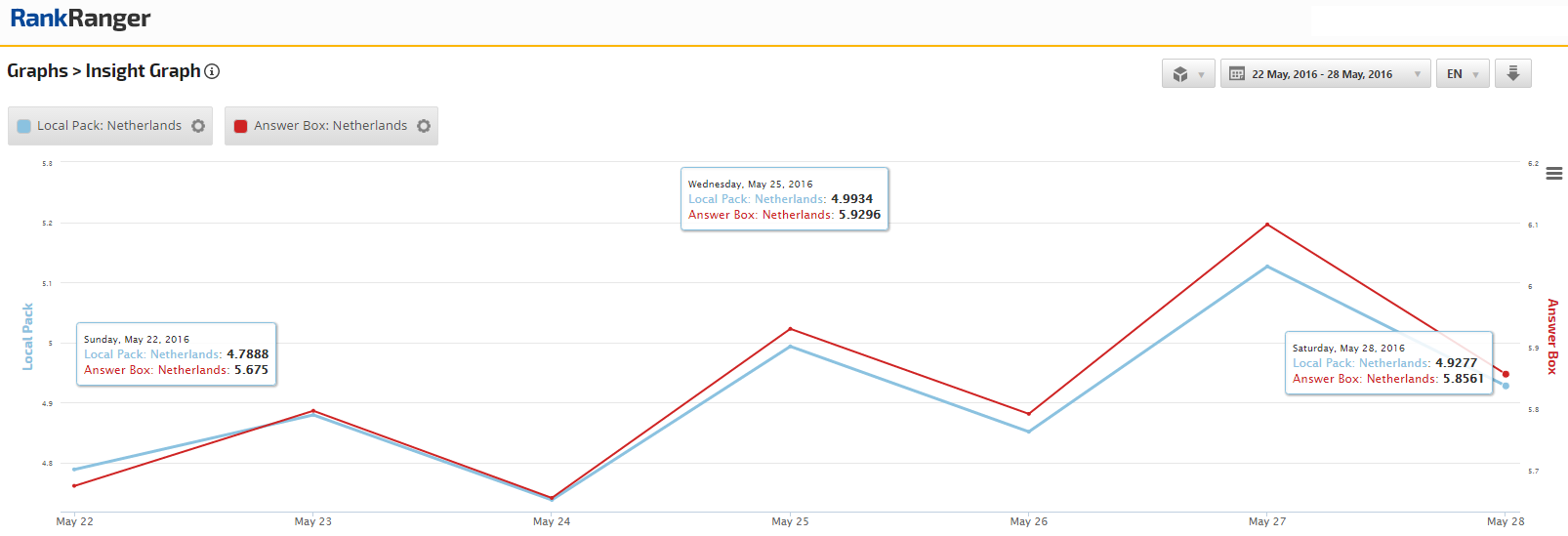Viewport: 1568px width, 536px height.
Task: Open the EN language dropdown
Action: [x=1462, y=74]
